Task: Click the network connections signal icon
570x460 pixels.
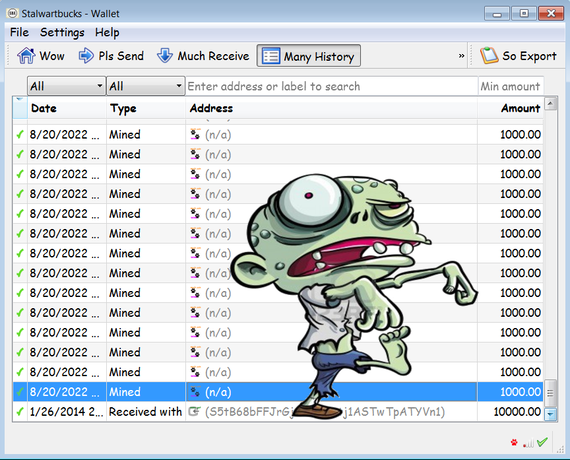Action: click(x=529, y=443)
